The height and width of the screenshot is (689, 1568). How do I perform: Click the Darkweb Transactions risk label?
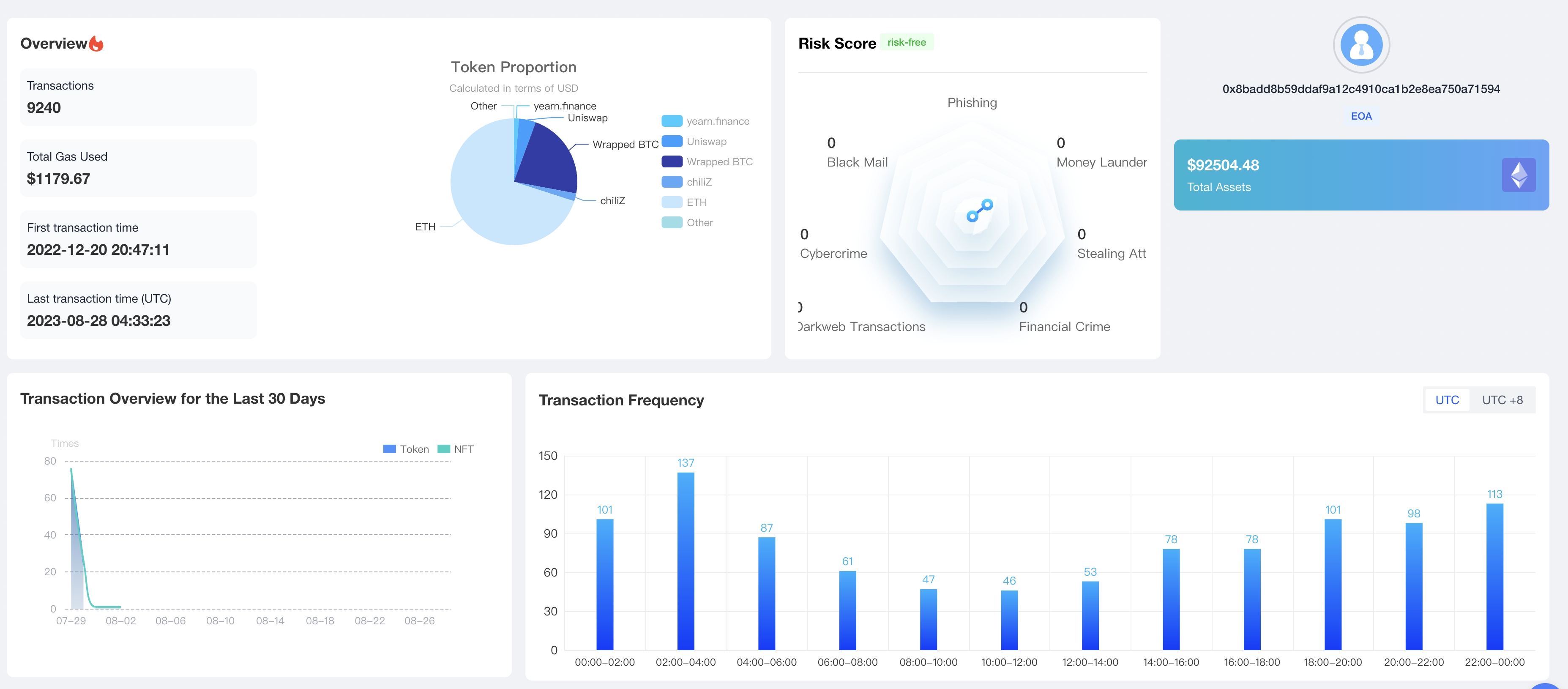(862, 326)
